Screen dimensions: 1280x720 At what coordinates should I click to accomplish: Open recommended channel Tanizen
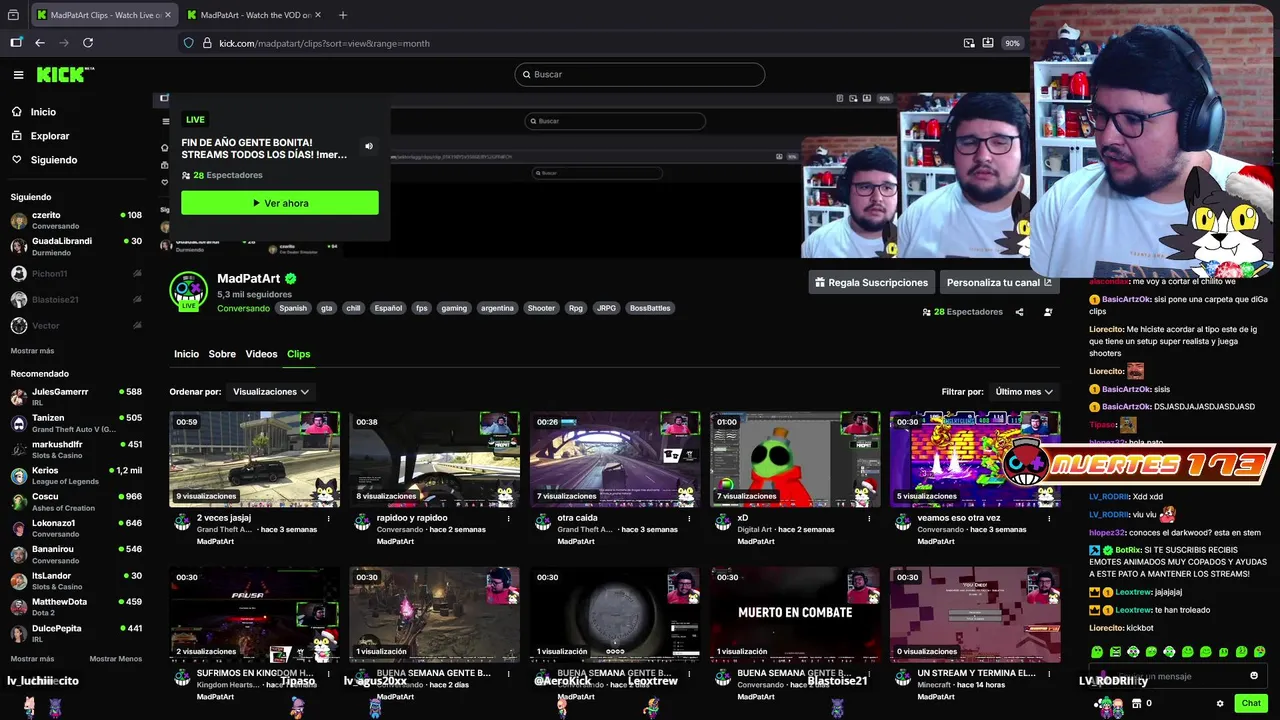(x=76, y=423)
